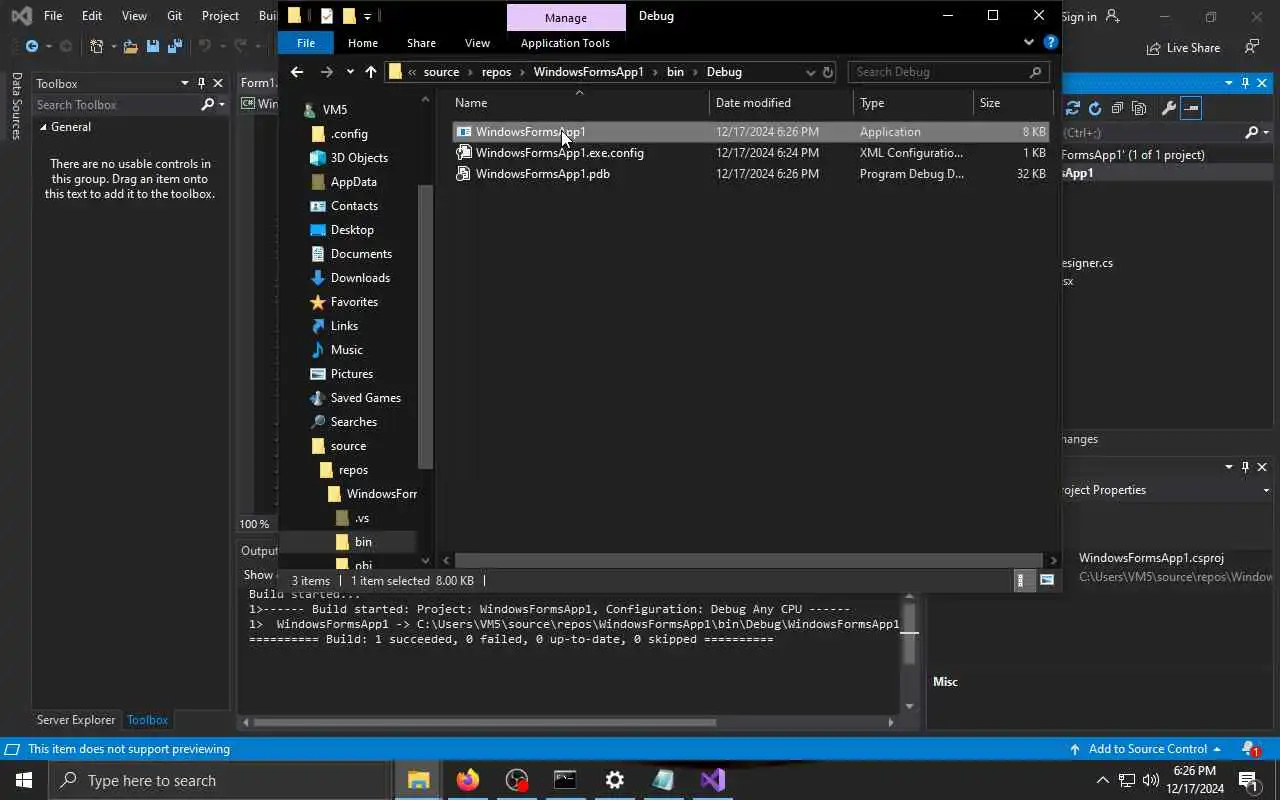Image resolution: width=1280 pixels, height=800 pixels.
Task: Collapse the General group in Toolbox
Action: [x=43, y=127]
